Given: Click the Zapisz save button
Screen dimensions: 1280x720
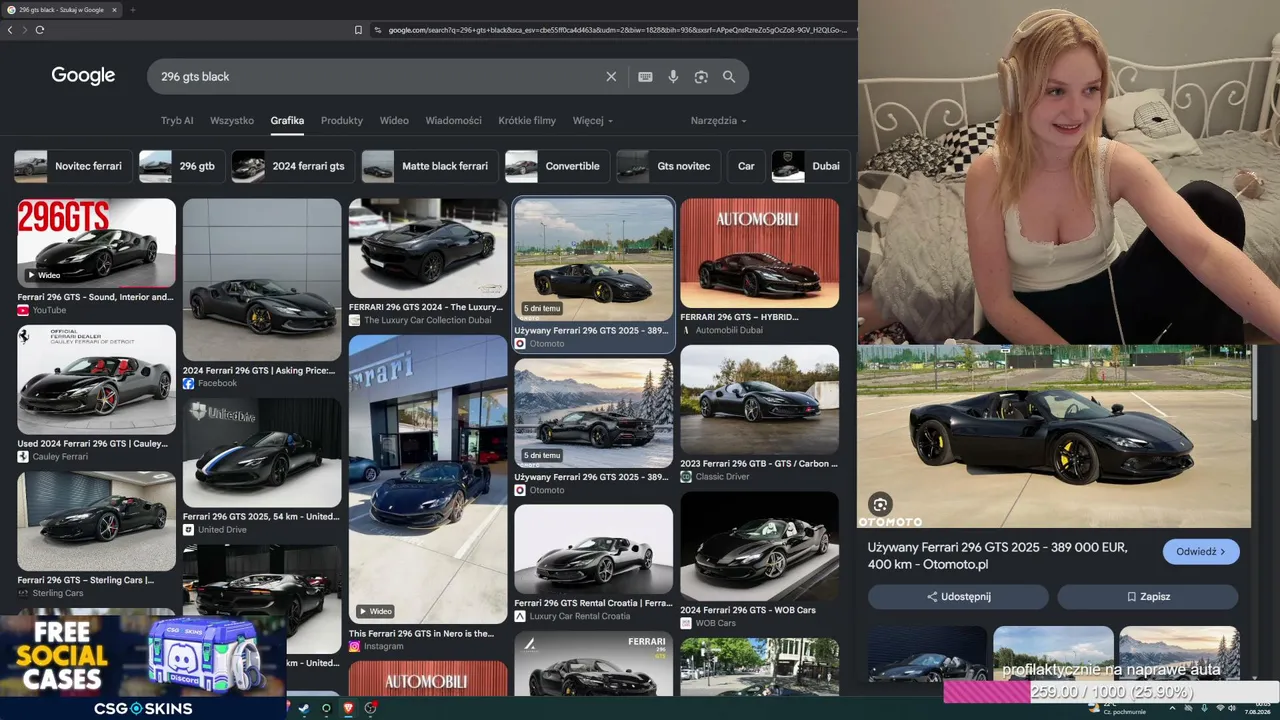Looking at the screenshot, I should pos(1148,597).
